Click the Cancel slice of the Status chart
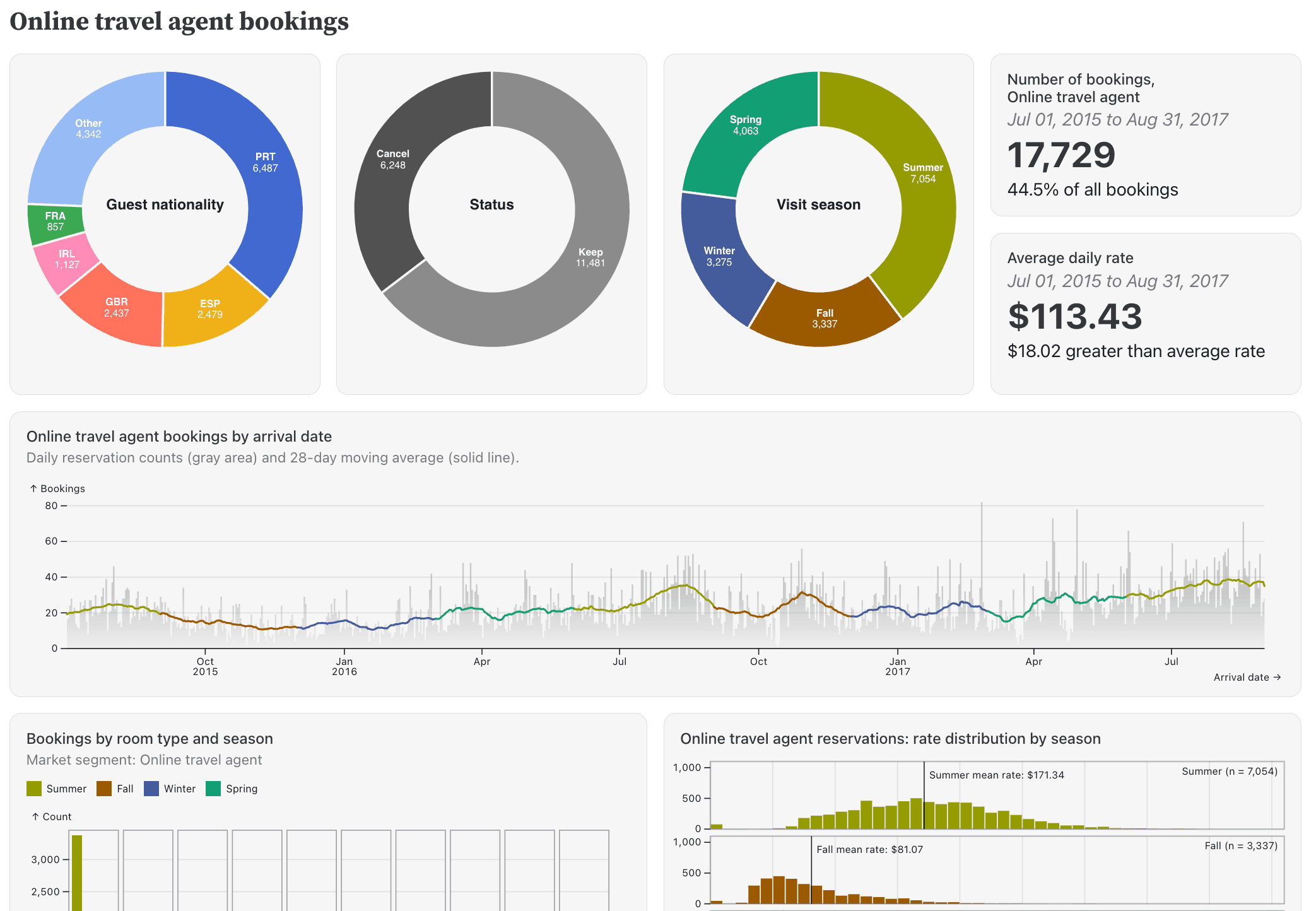Screen dimensions: 1316x911 pos(392,160)
